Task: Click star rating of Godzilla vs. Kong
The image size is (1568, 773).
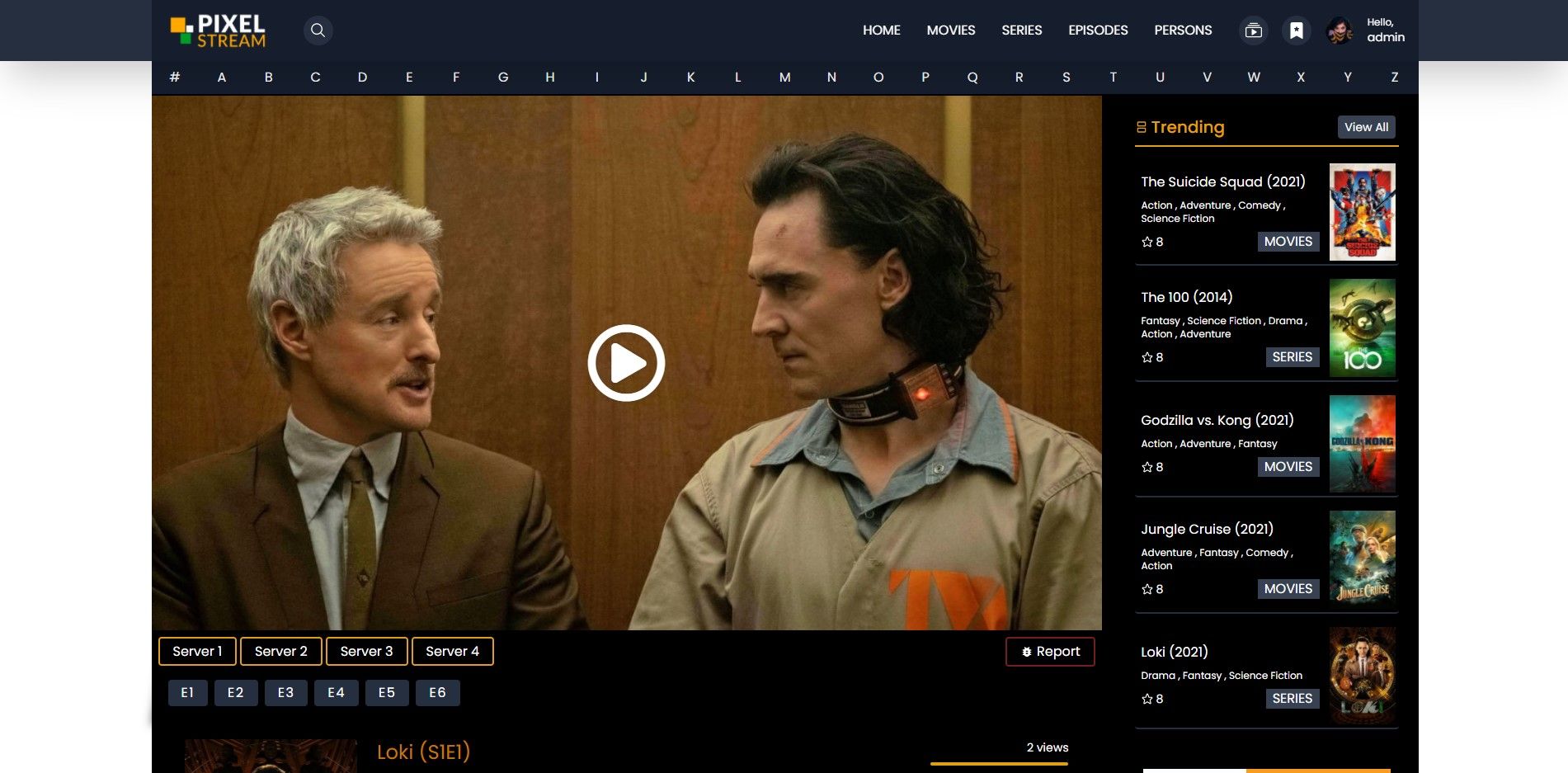Action: click(x=1152, y=467)
